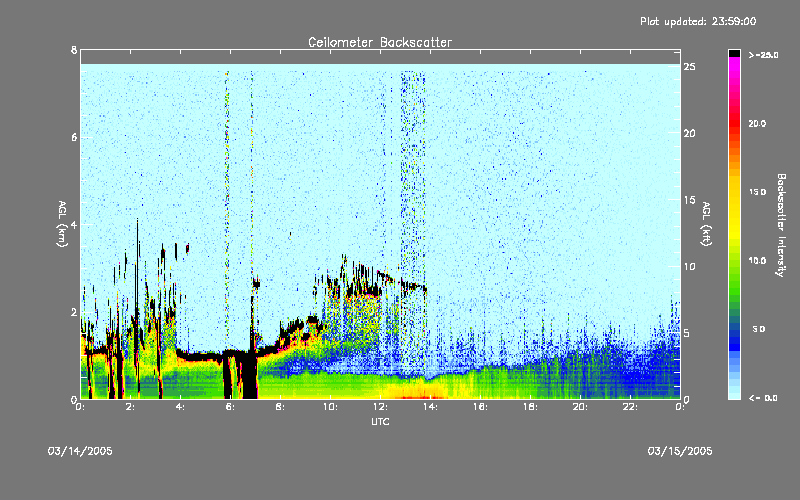This screenshot has width=800, height=500.
Task: Click the '15.0' colorbar tick label
Action: 757,192
